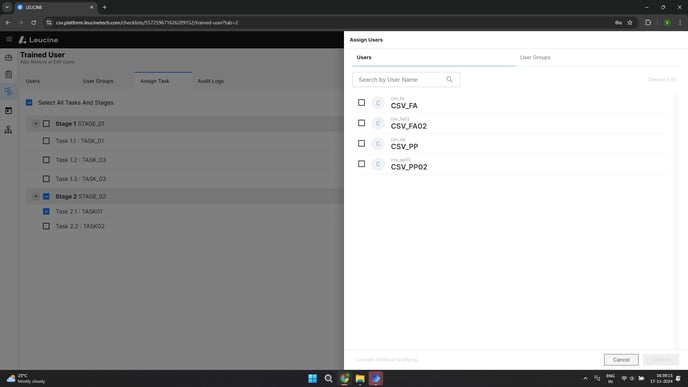Screen dimensions: 688x387
Task: Open the weather widget in the taskbar
Action: pos(25,378)
